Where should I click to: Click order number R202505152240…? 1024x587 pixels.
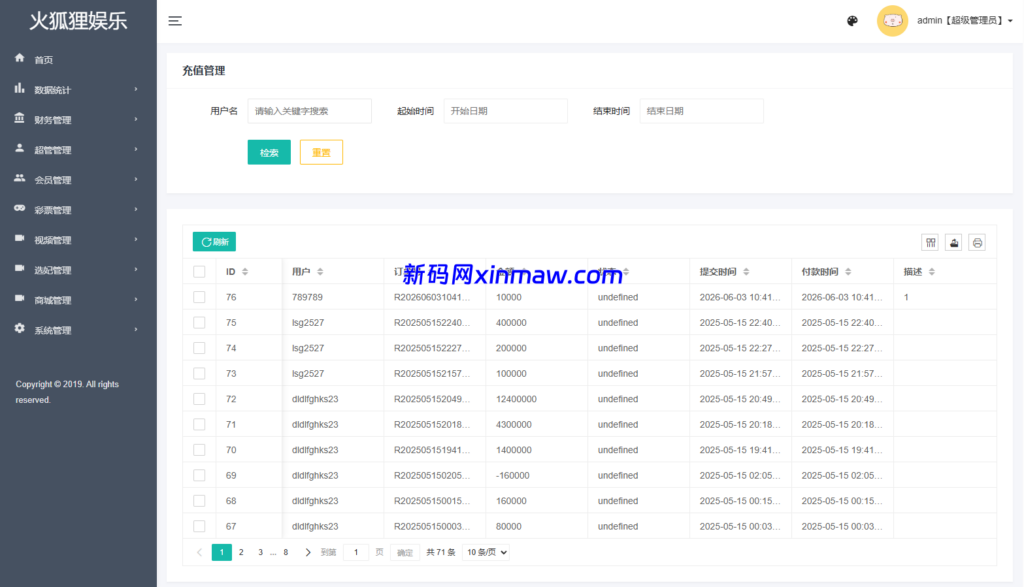point(432,323)
